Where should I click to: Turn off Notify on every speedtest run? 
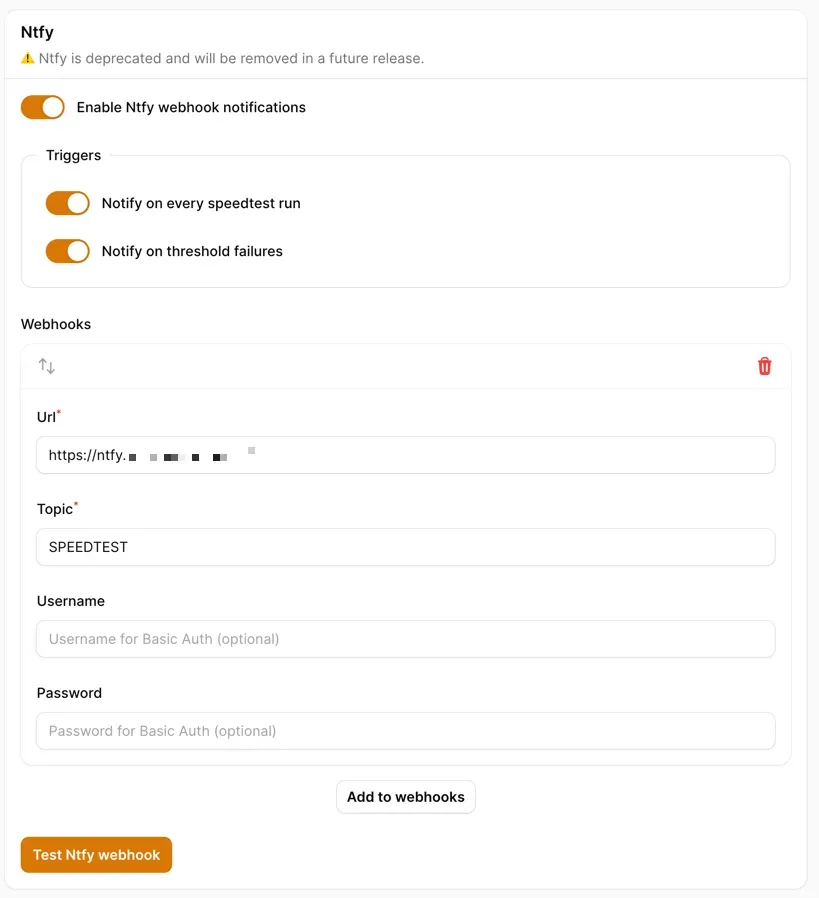[x=67, y=203]
